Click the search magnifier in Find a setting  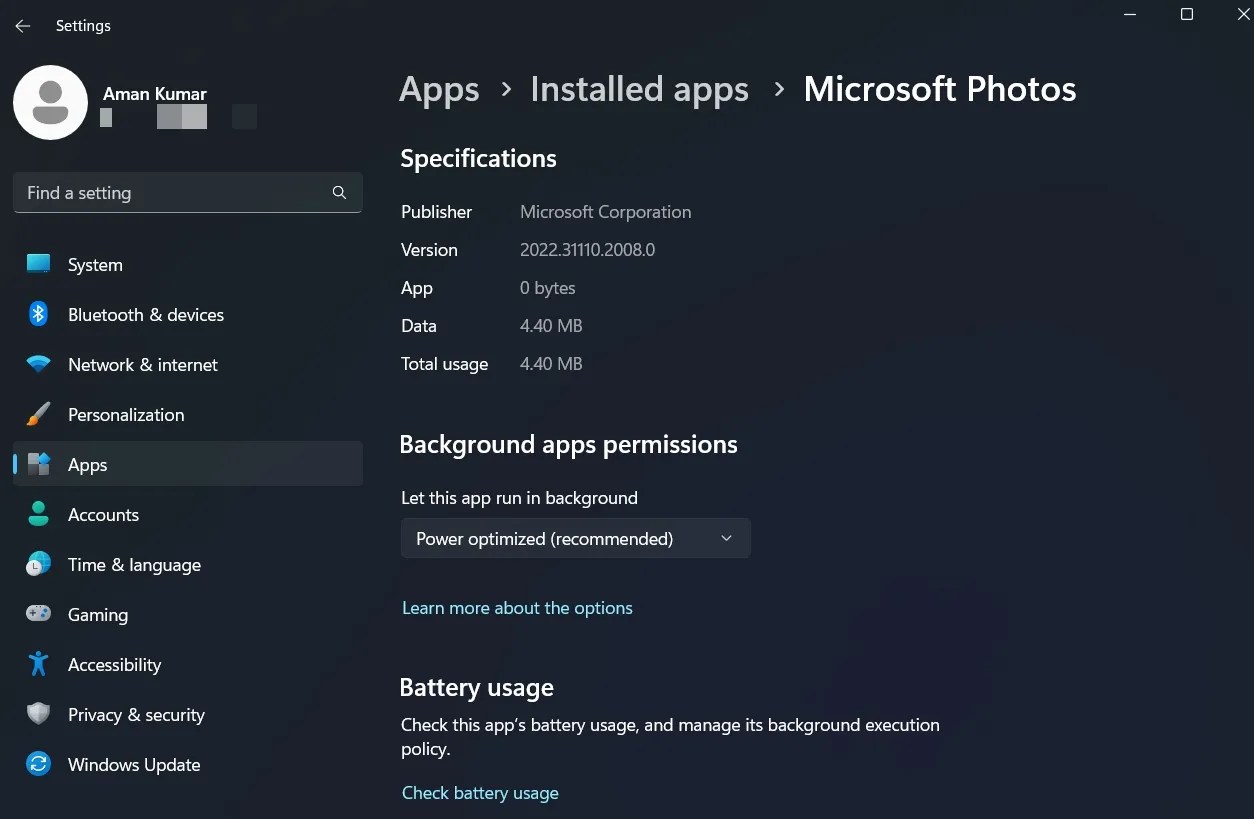339,192
